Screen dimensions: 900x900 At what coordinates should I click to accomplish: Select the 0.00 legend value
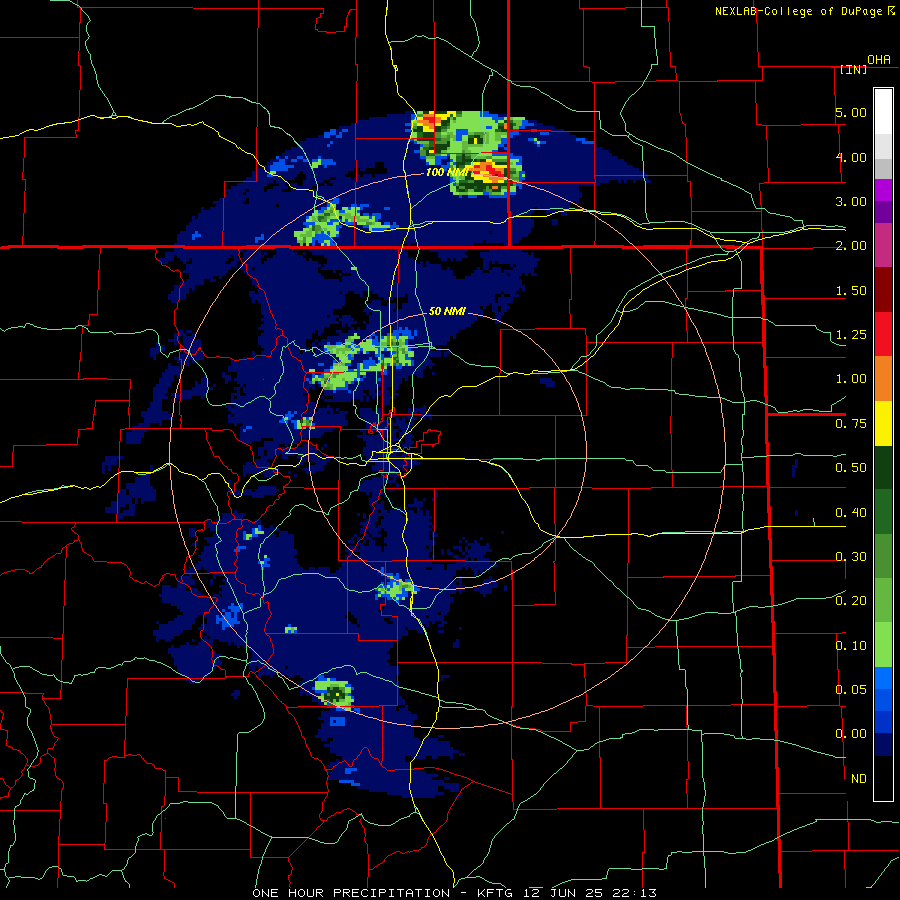click(x=851, y=734)
